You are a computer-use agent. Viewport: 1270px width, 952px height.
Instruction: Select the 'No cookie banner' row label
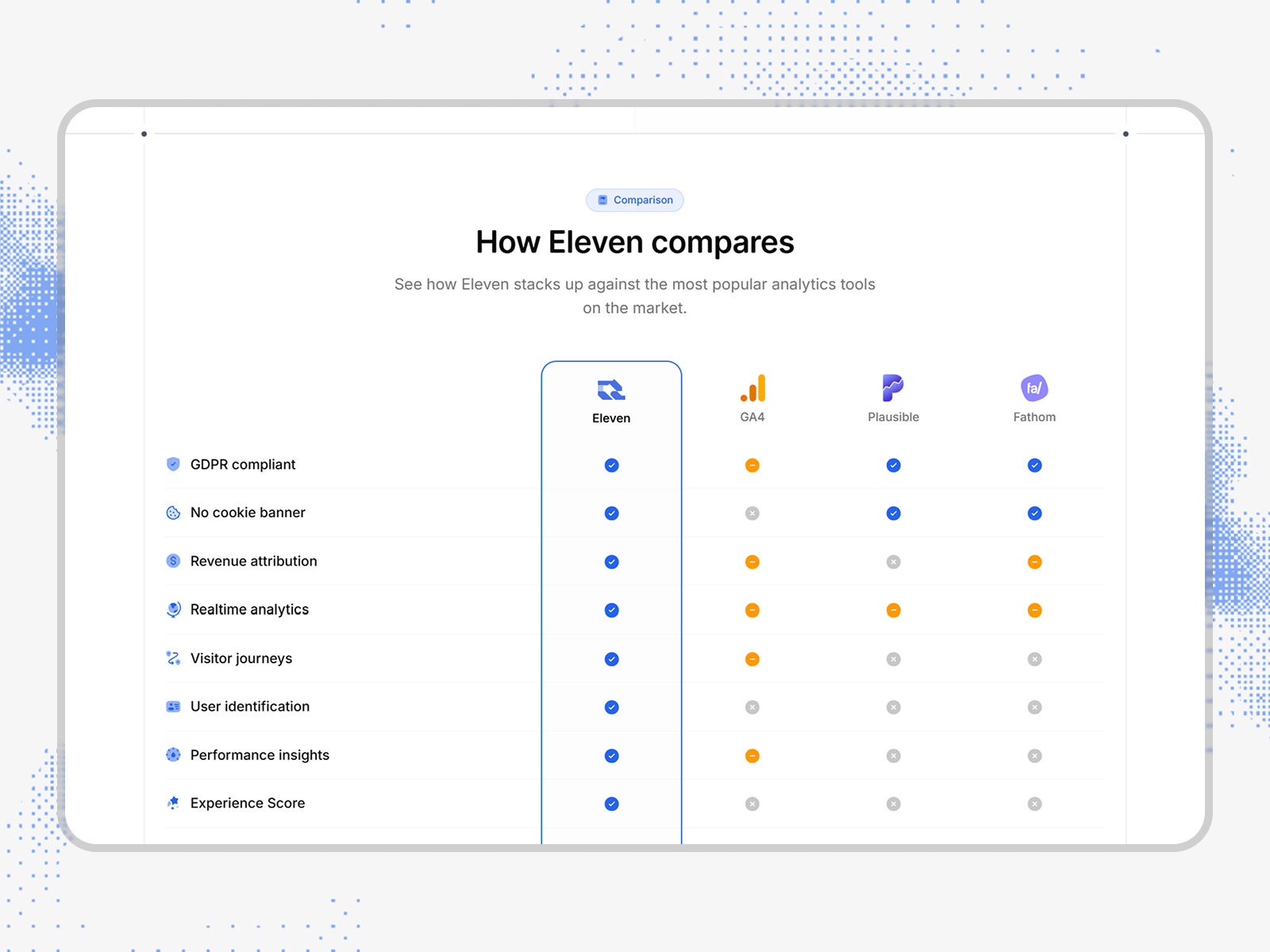pyautogui.click(x=248, y=512)
